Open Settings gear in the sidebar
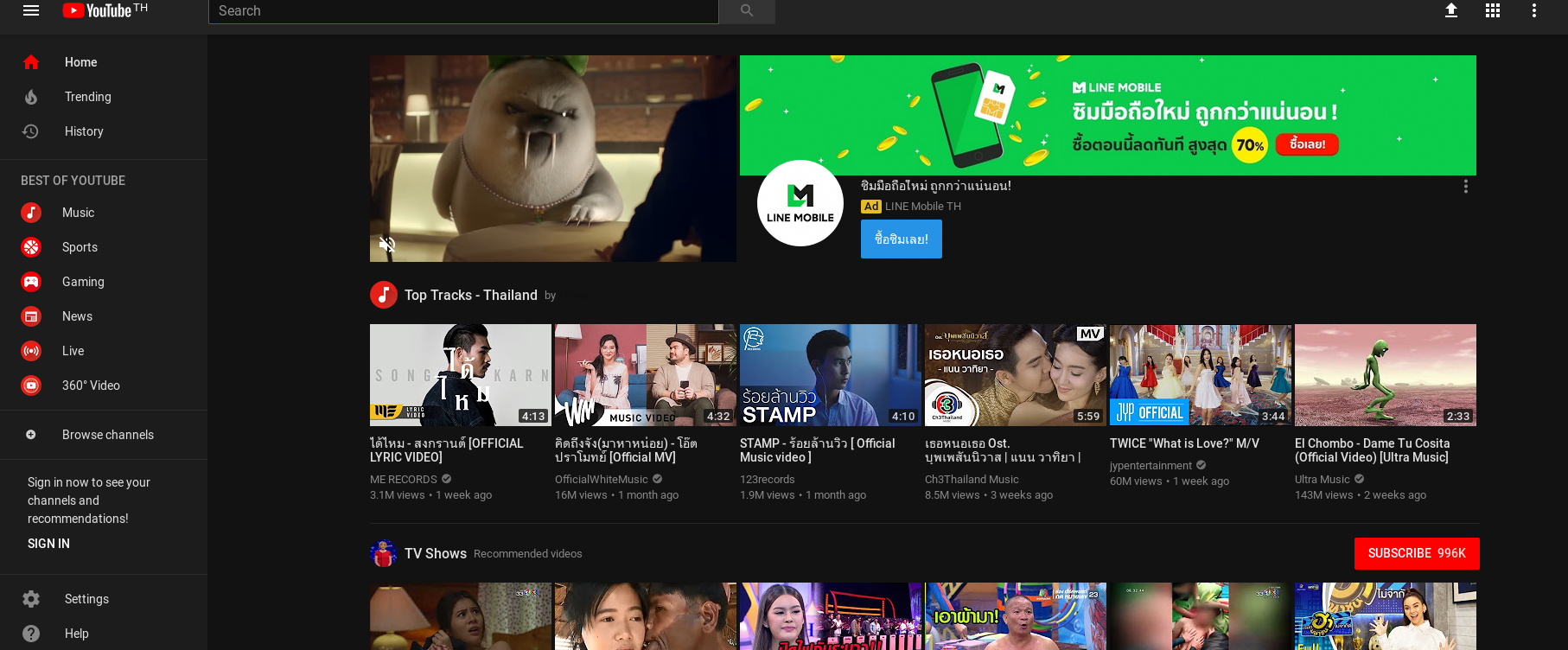The image size is (1568, 650). tap(31, 599)
